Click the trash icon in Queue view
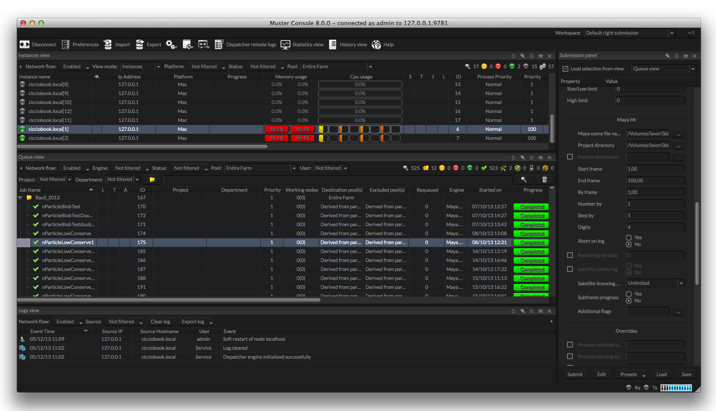Image resolution: width=716 pixels, height=411 pixels. (x=544, y=179)
